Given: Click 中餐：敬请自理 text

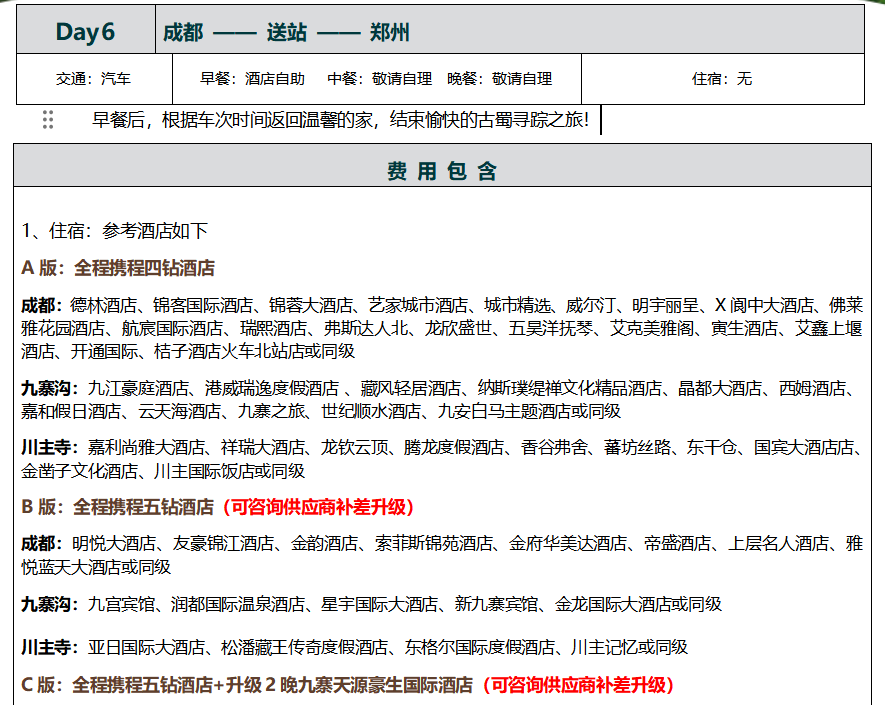Looking at the screenshot, I should coord(379,78).
